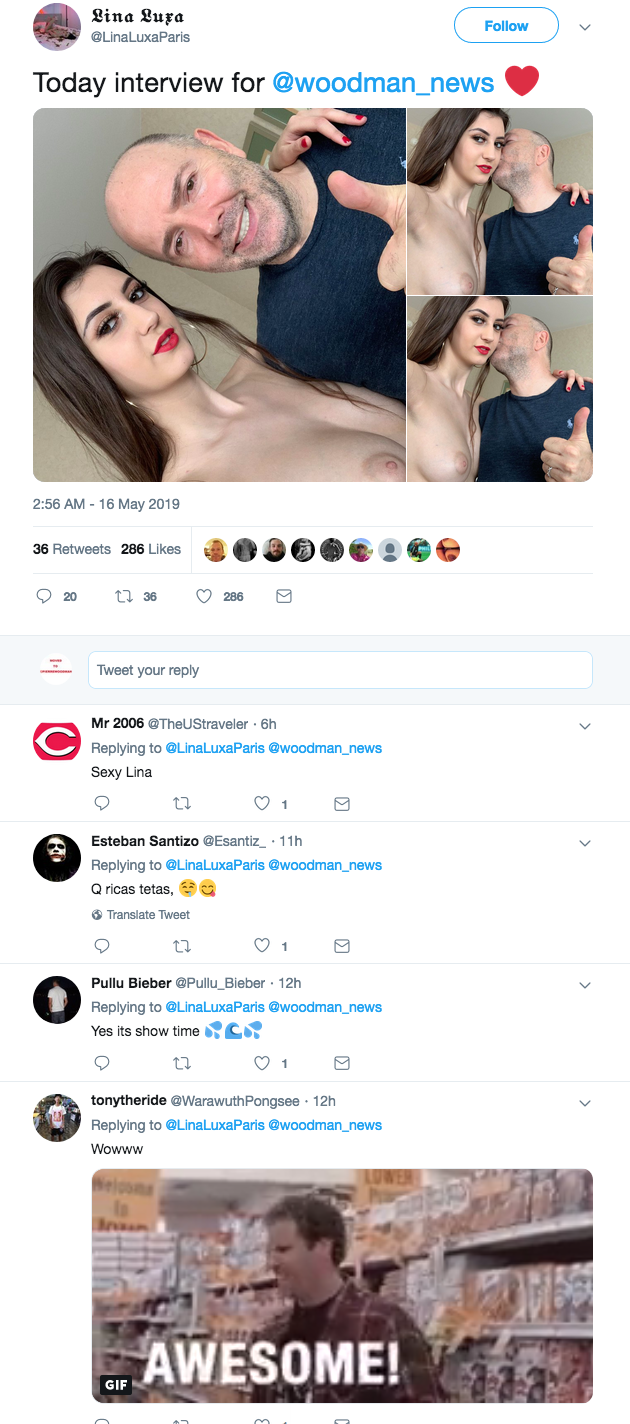The width and height of the screenshot is (630, 1424).
Task: Retweet Mr 2006's reply
Action: tap(182, 803)
